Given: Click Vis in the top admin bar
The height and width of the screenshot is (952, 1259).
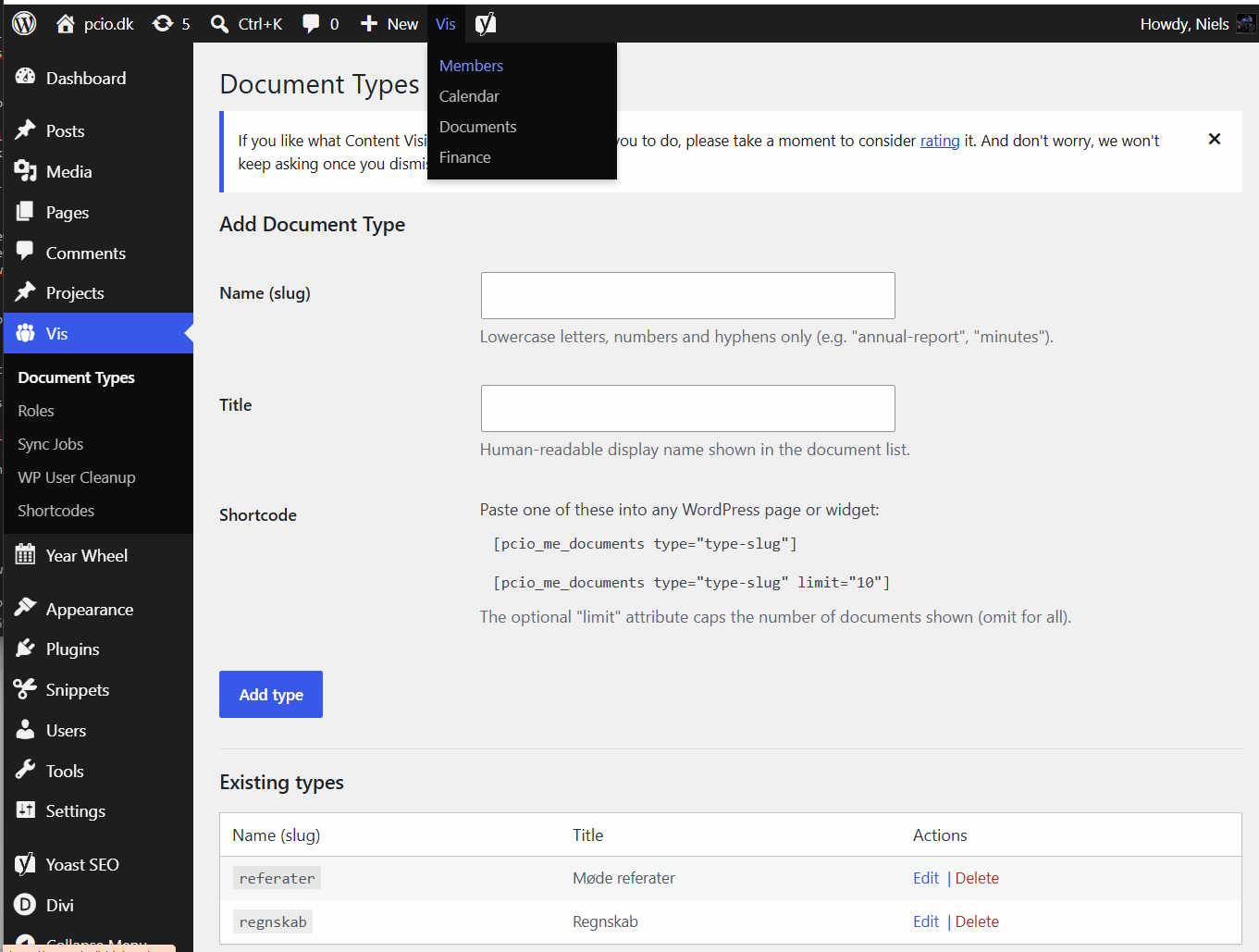Looking at the screenshot, I should coord(446,23).
